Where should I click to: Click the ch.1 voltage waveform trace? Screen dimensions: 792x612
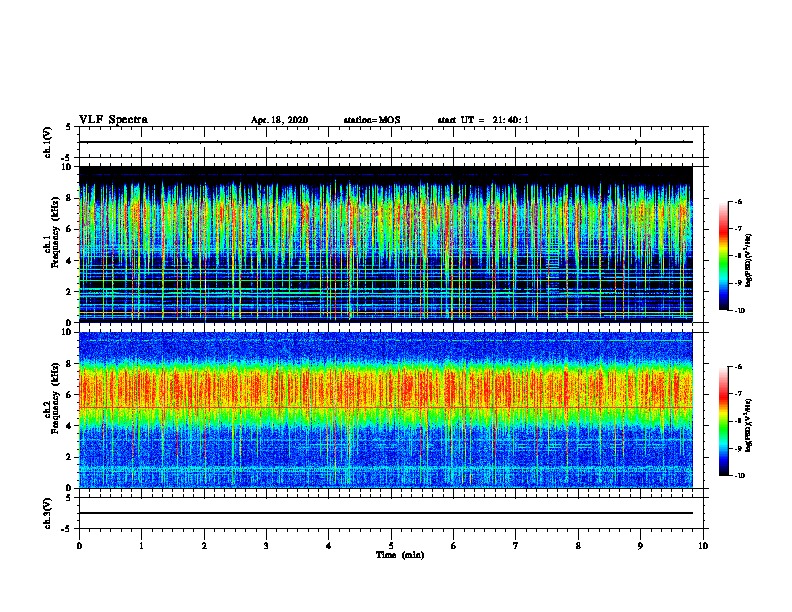pyautogui.click(x=386, y=142)
